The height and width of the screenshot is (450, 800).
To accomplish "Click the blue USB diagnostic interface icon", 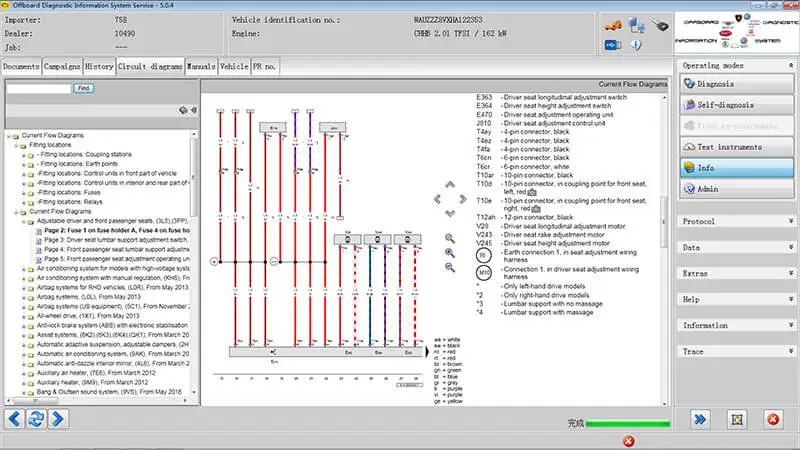I will 613,45.
